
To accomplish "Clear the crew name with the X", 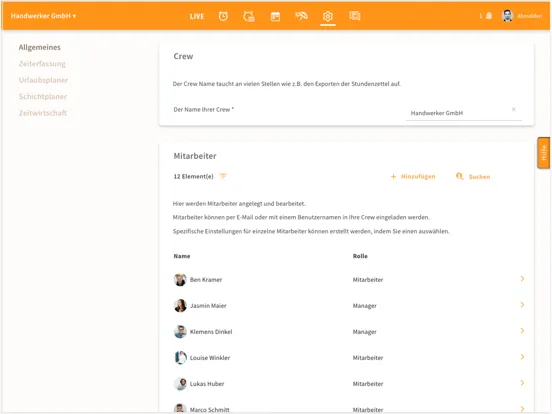I will [514, 109].
